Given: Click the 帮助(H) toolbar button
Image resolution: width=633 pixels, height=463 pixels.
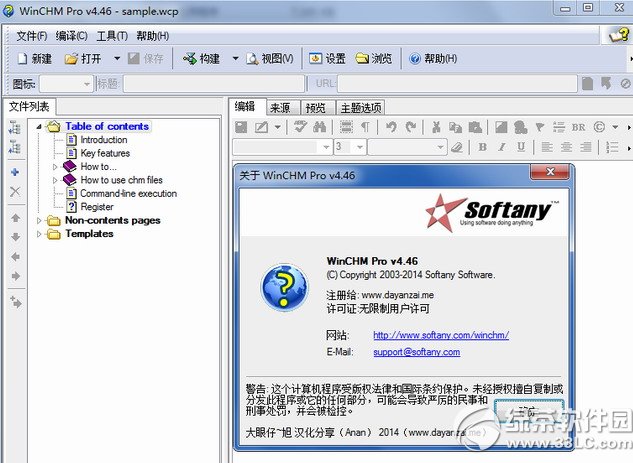Looking at the screenshot, I should point(433,59).
